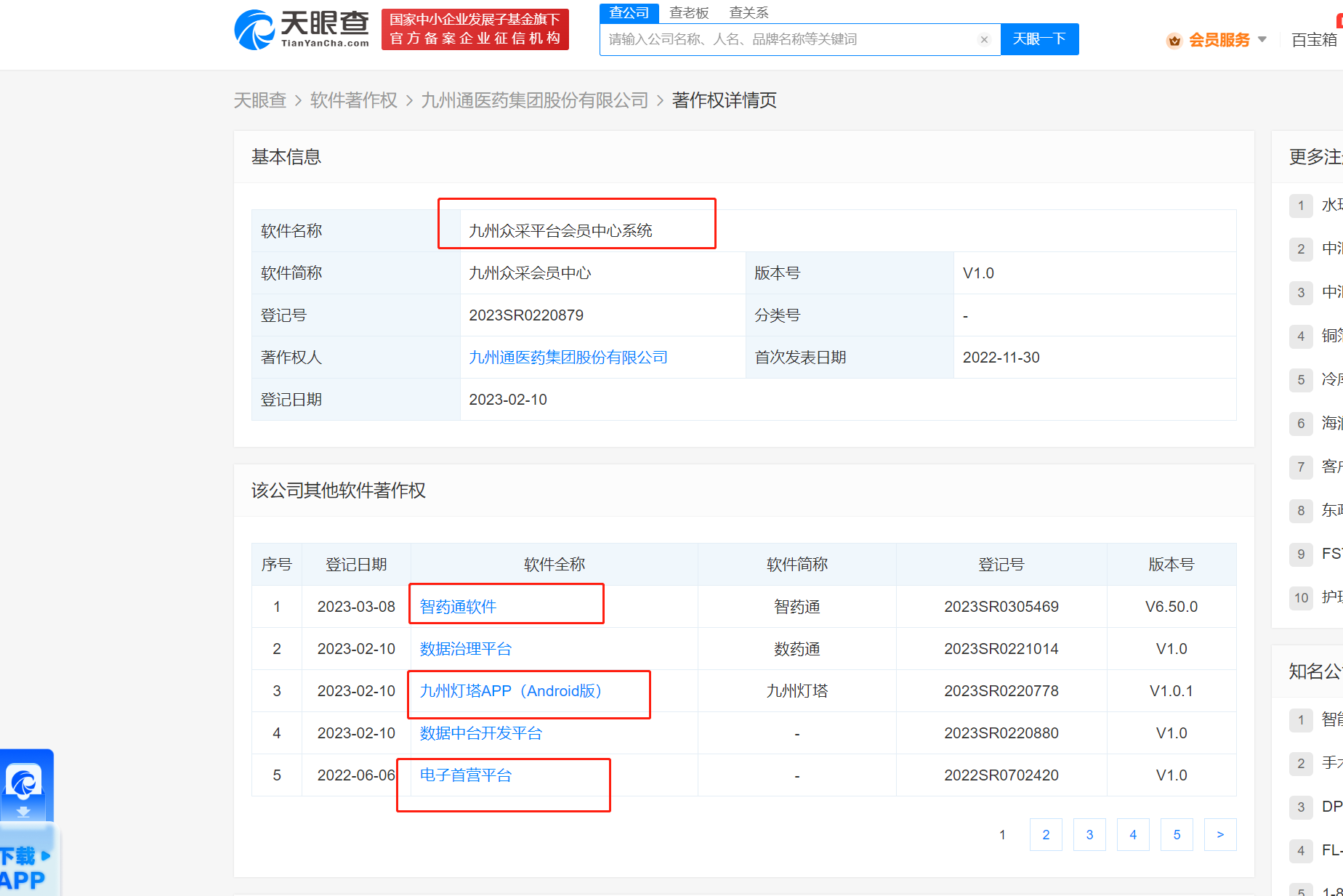Open the 软件著作权 breadcrumb link
The image size is (1343, 896).
click(354, 100)
